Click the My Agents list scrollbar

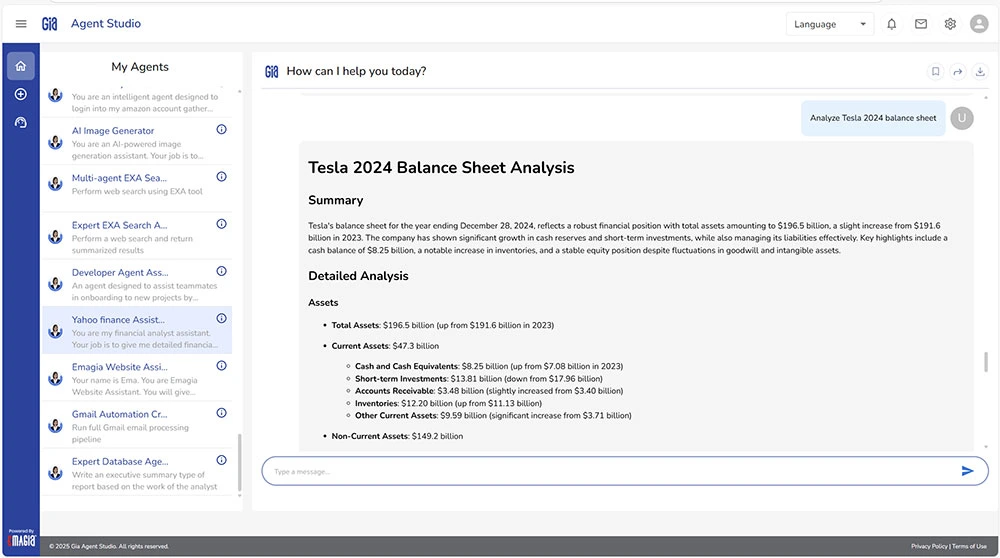239,464
